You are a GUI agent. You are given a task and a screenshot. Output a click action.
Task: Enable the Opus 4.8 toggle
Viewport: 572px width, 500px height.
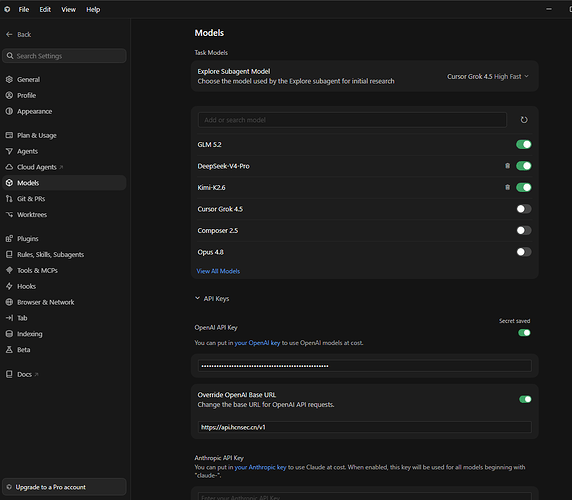coord(523,252)
